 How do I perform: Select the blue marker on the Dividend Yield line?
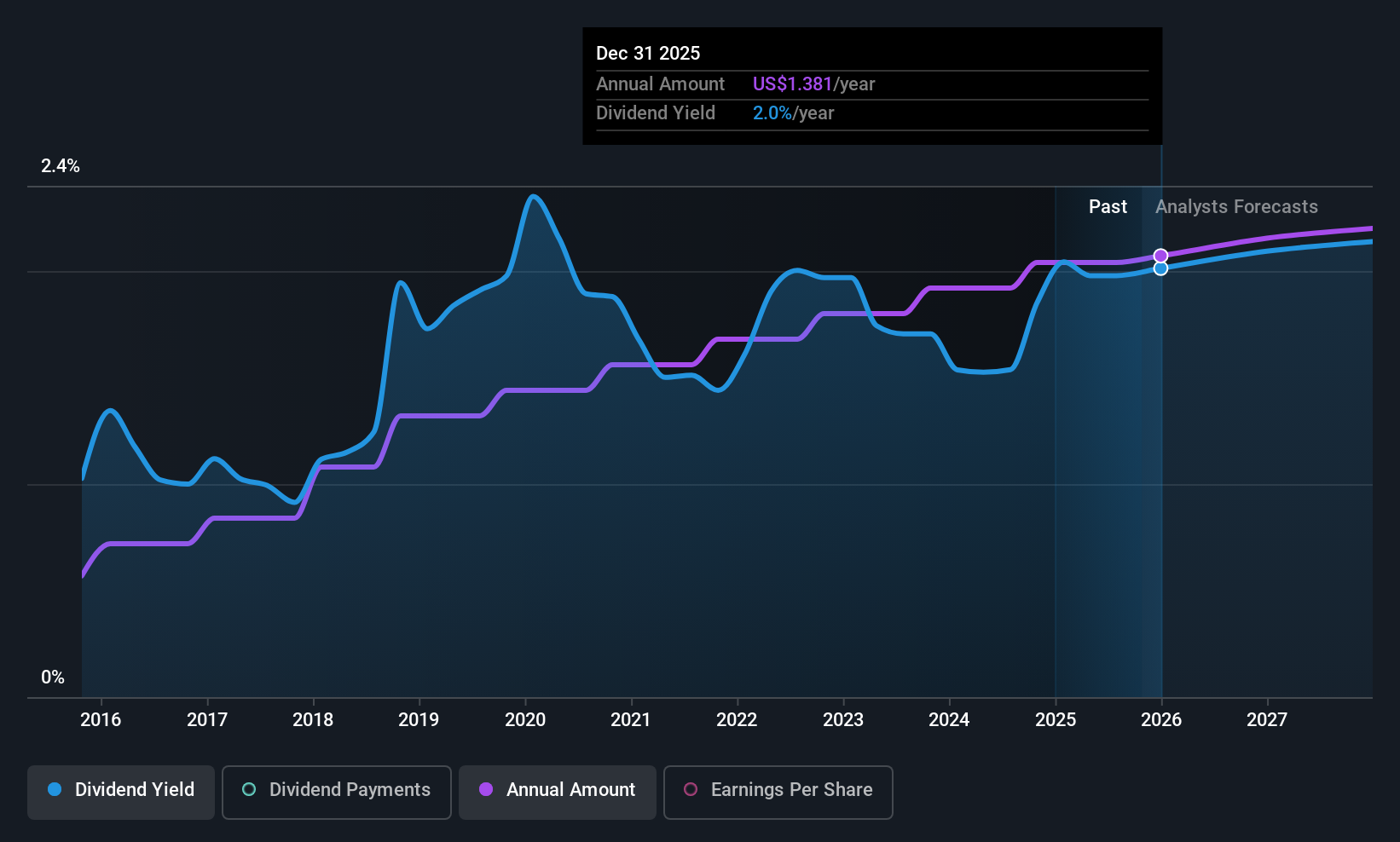click(1160, 267)
